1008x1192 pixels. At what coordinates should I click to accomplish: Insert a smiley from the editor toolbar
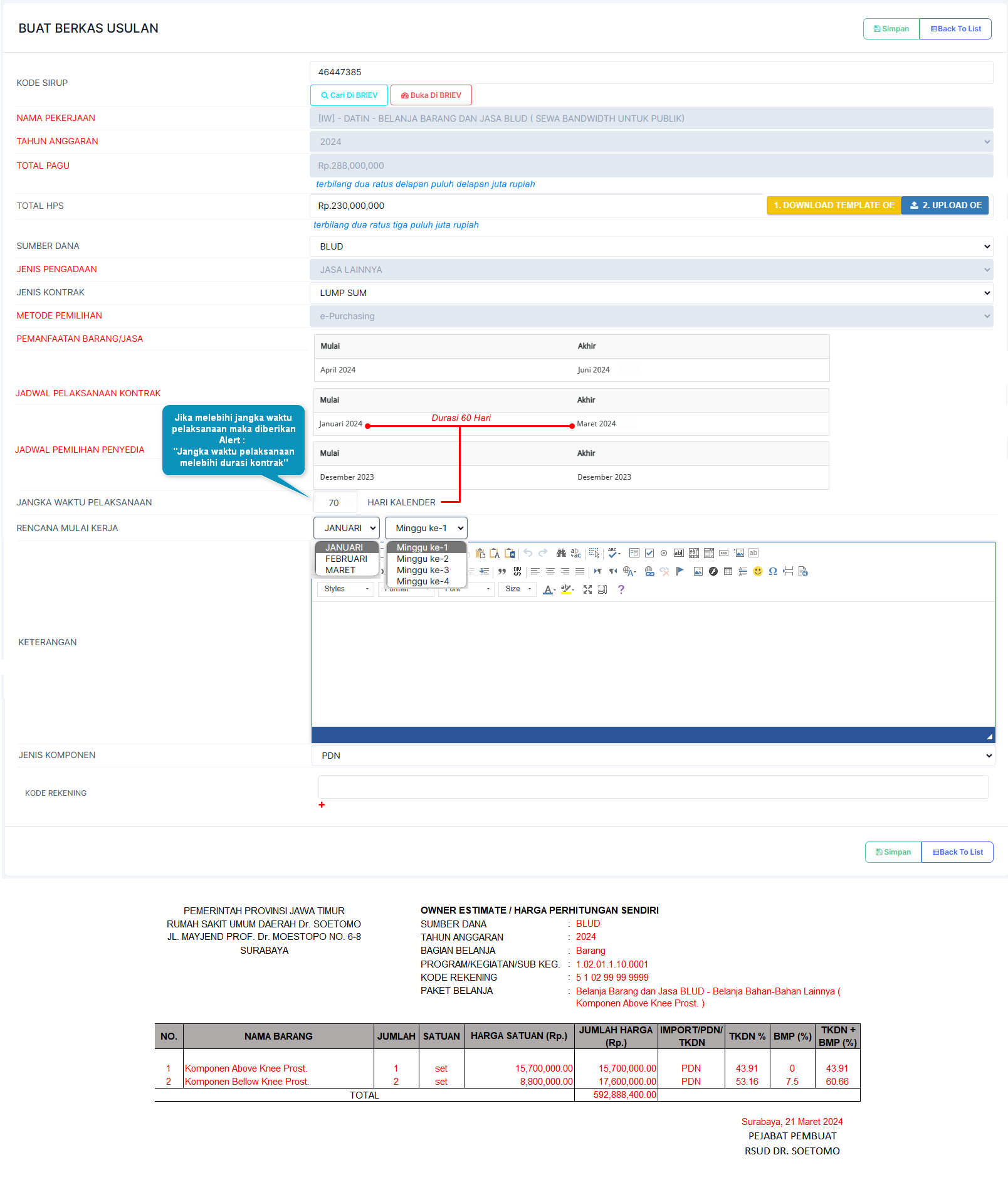pyautogui.click(x=758, y=571)
